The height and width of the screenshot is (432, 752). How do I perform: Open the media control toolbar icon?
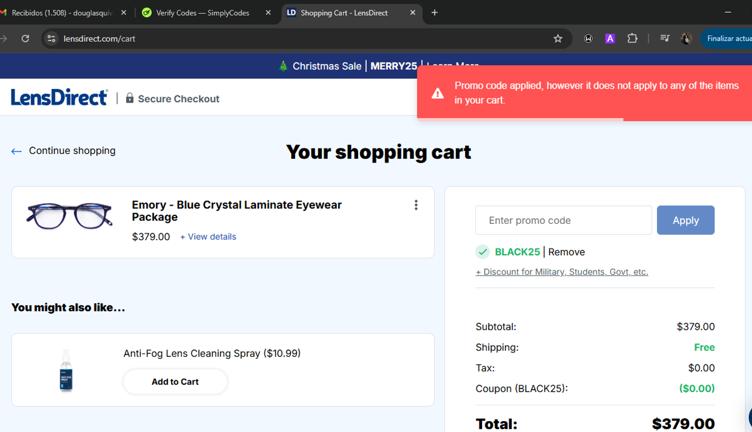coord(665,38)
